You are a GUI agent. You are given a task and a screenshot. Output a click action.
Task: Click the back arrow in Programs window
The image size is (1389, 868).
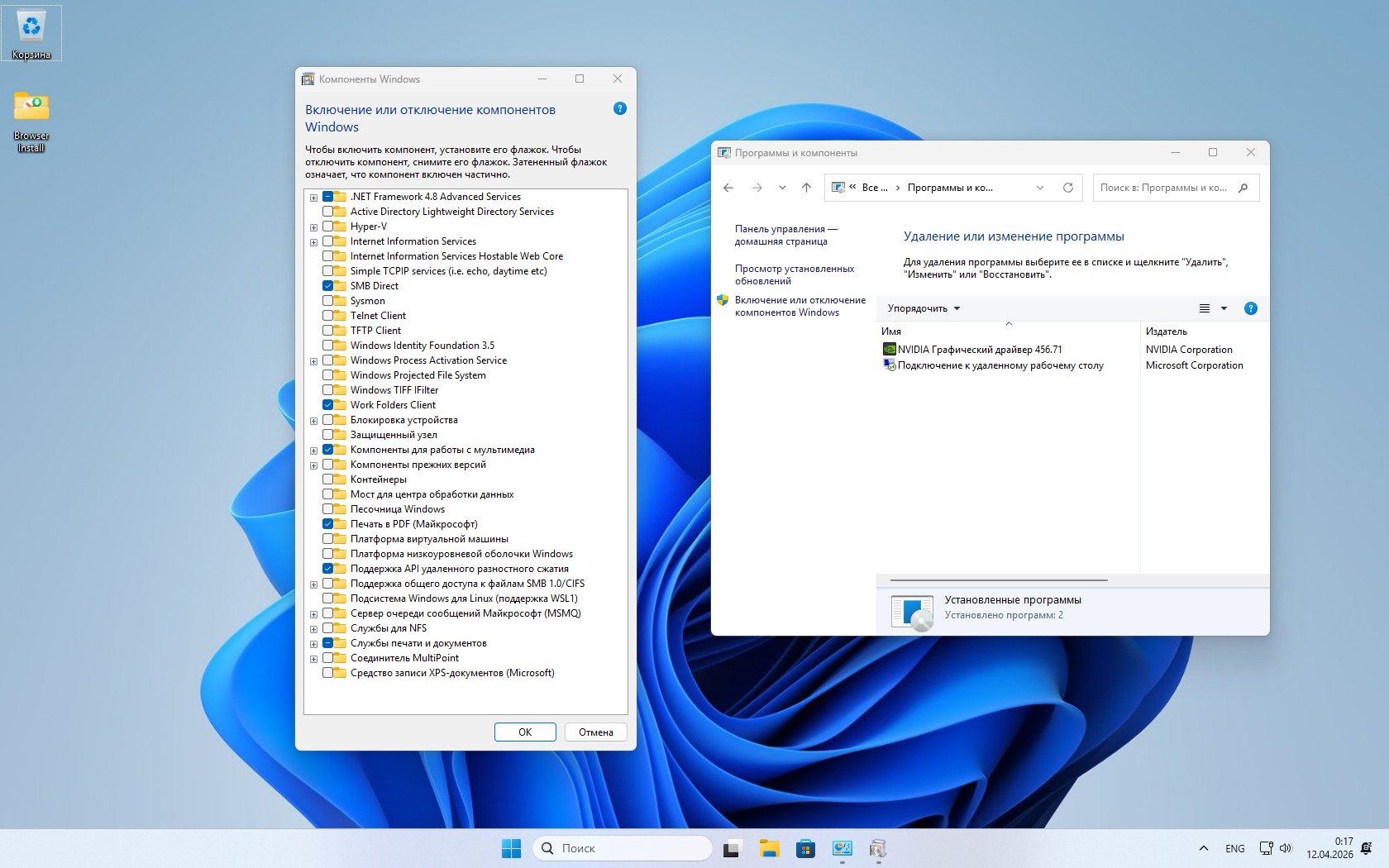[x=728, y=188]
